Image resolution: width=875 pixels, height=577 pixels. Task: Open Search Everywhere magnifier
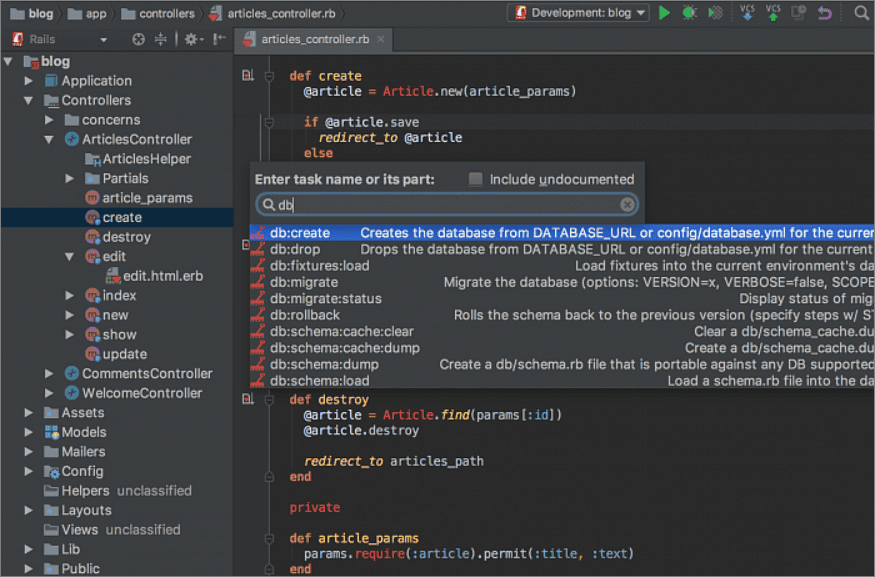click(x=860, y=13)
